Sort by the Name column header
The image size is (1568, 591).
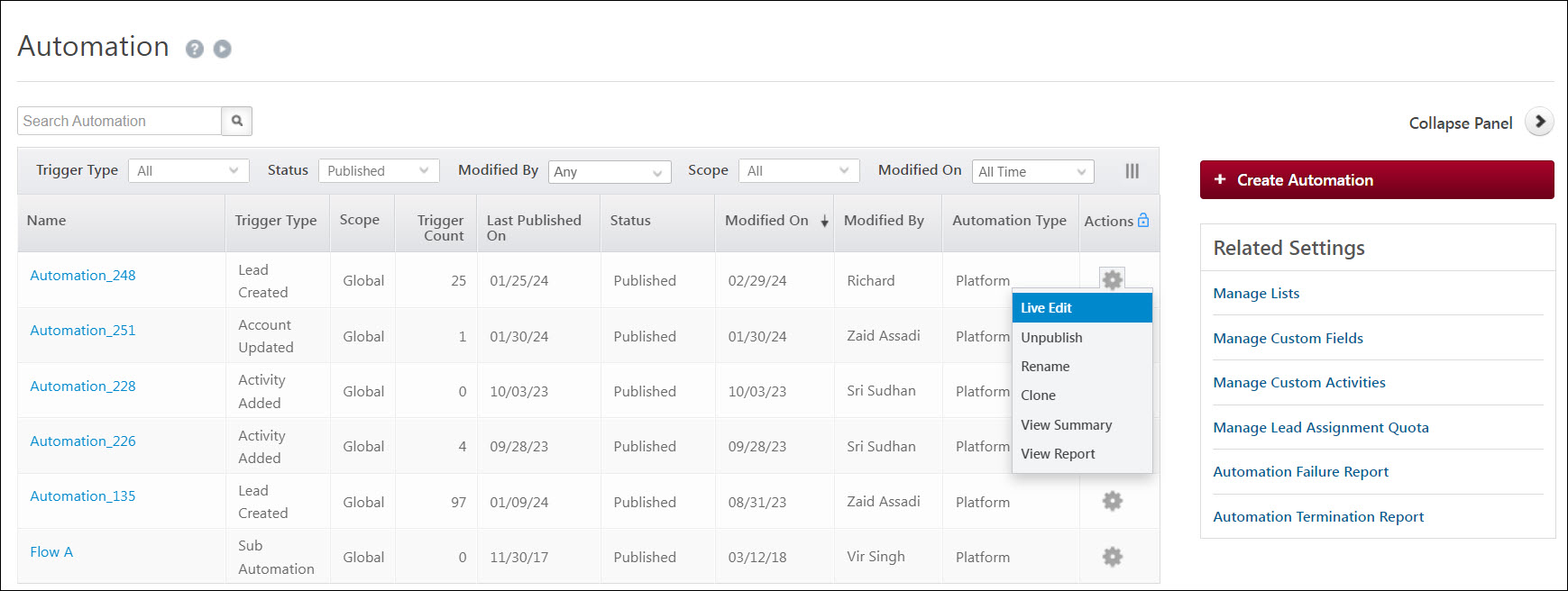coord(46,220)
